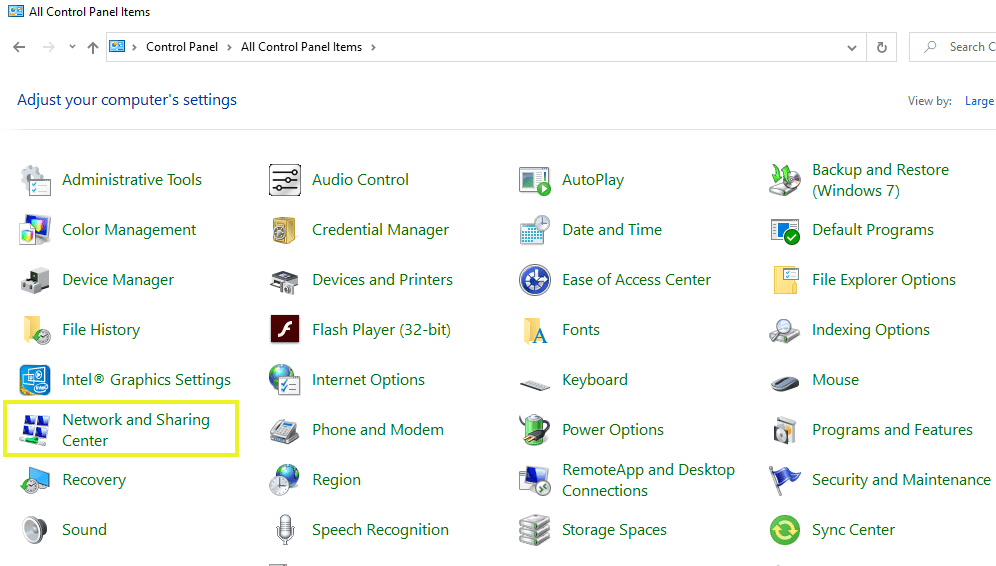Viewport: 996px width, 566px height.
Task: Open the Sound text link
Action: [x=84, y=530]
